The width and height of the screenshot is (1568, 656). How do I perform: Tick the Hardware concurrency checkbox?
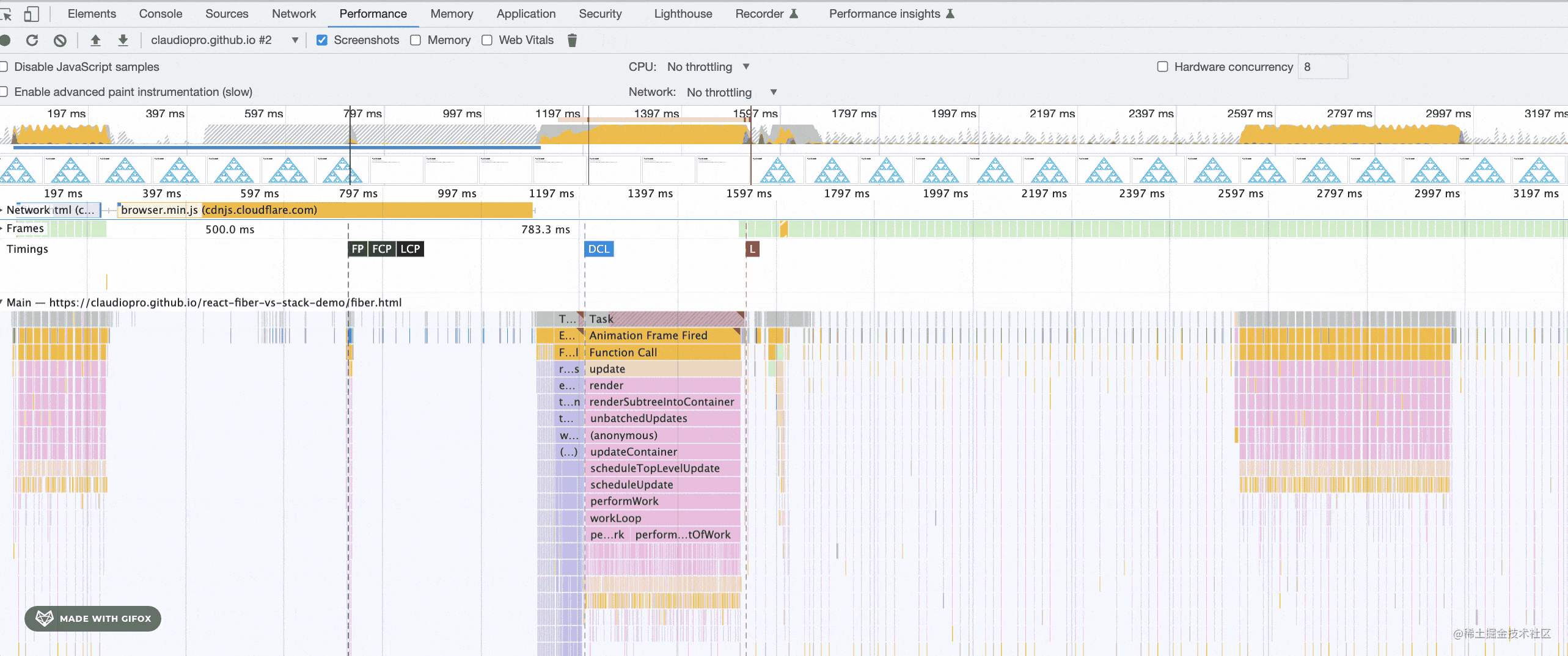[x=1162, y=67]
